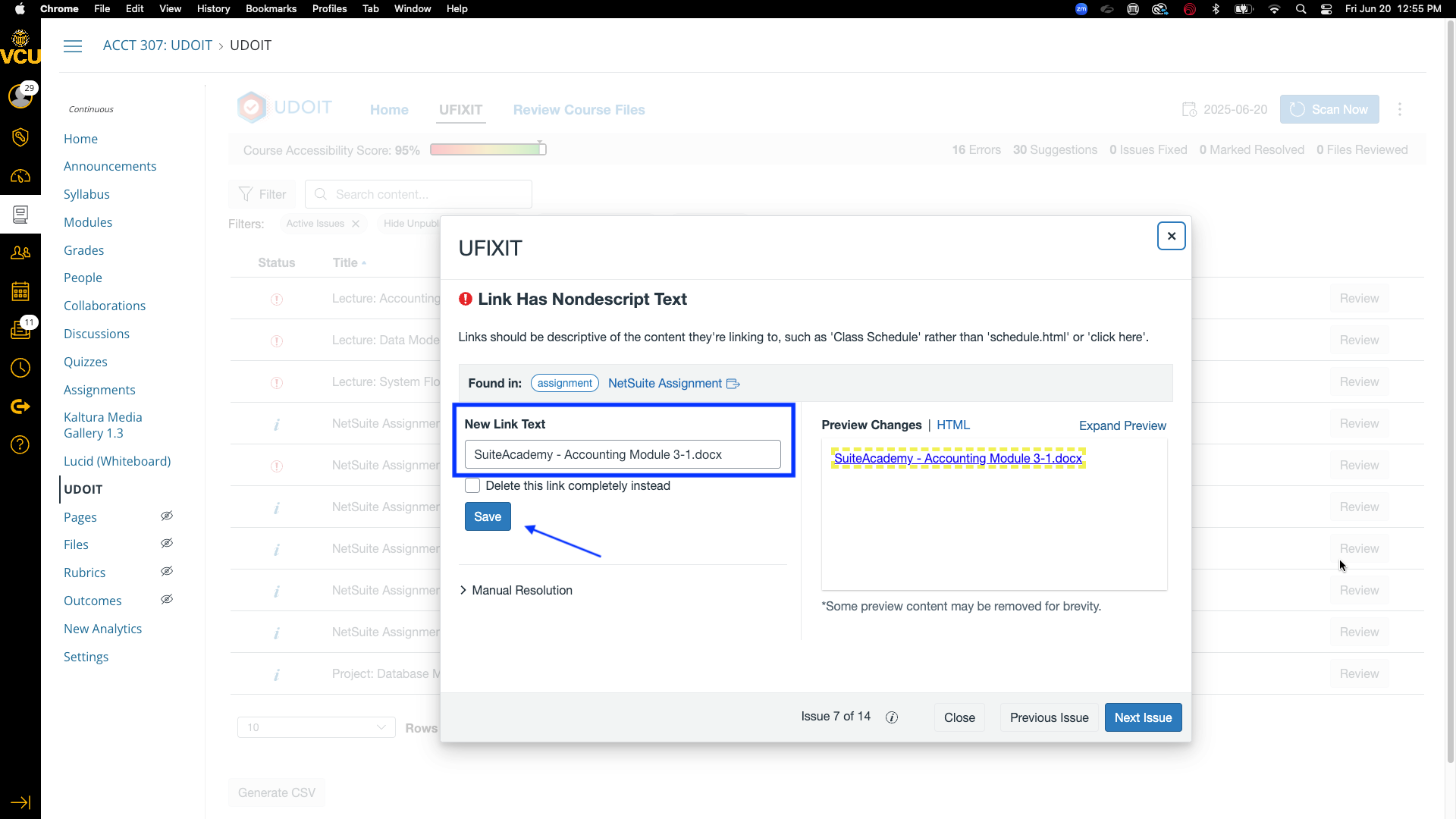Expand global navigation with bottom arrow icon
This screenshot has height=819, width=1456.
pos(20,802)
